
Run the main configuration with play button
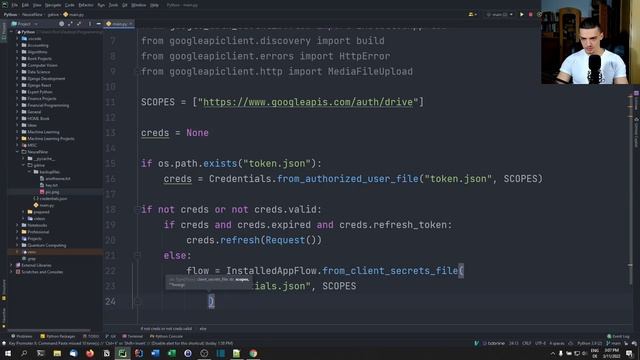521,14
